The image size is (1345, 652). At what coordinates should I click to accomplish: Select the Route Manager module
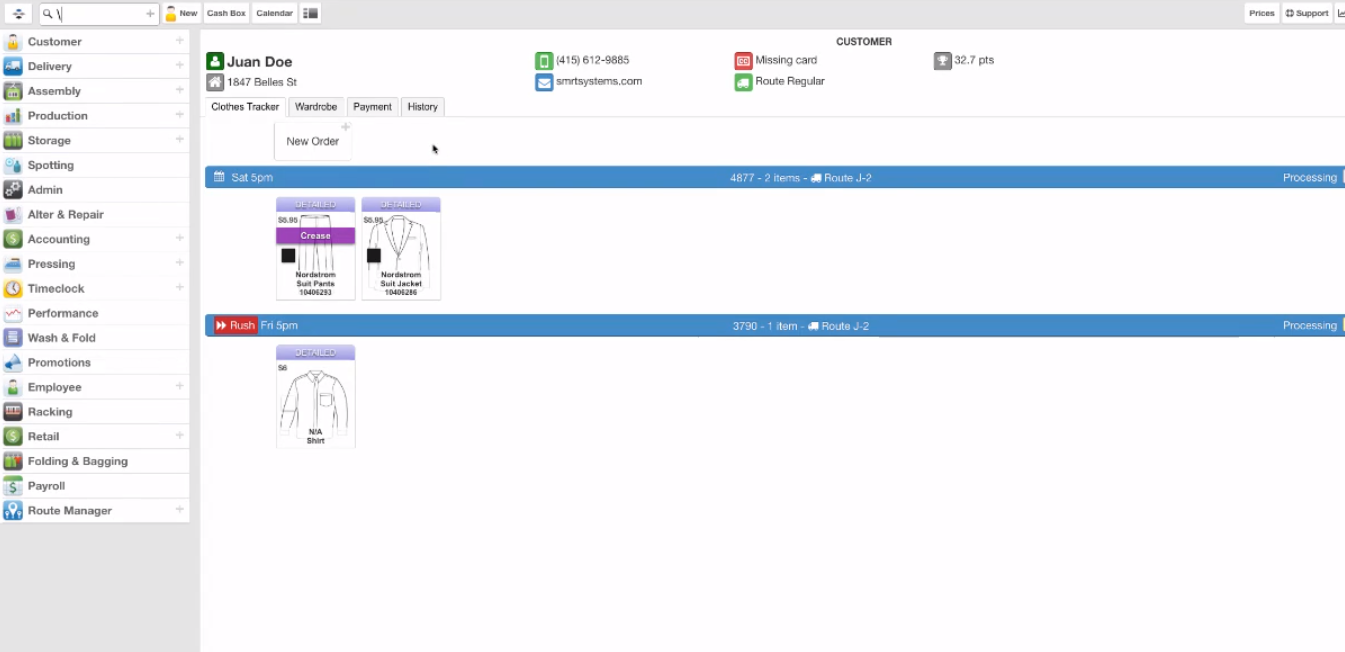point(12,510)
